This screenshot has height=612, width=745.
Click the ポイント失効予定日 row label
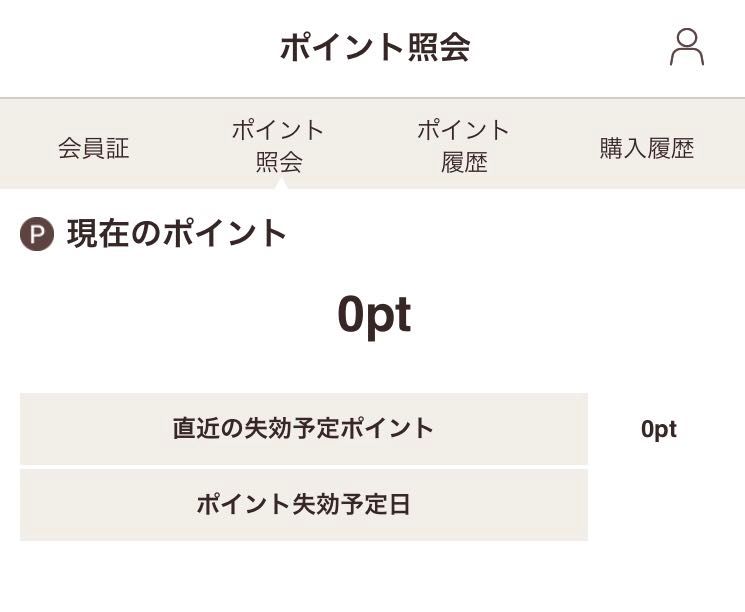click(x=303, y=504)
